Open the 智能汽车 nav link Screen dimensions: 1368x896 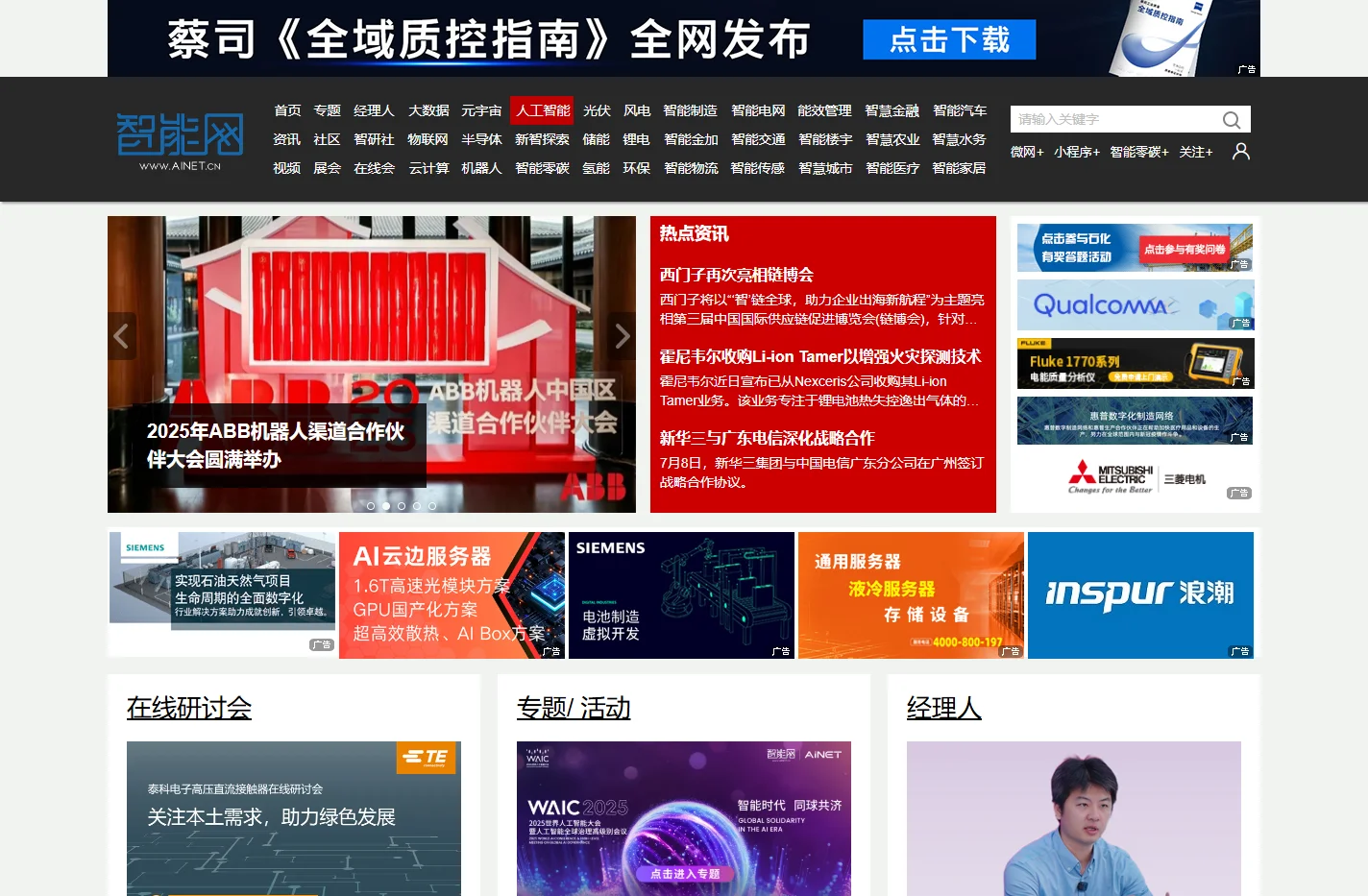pos(960,110)
